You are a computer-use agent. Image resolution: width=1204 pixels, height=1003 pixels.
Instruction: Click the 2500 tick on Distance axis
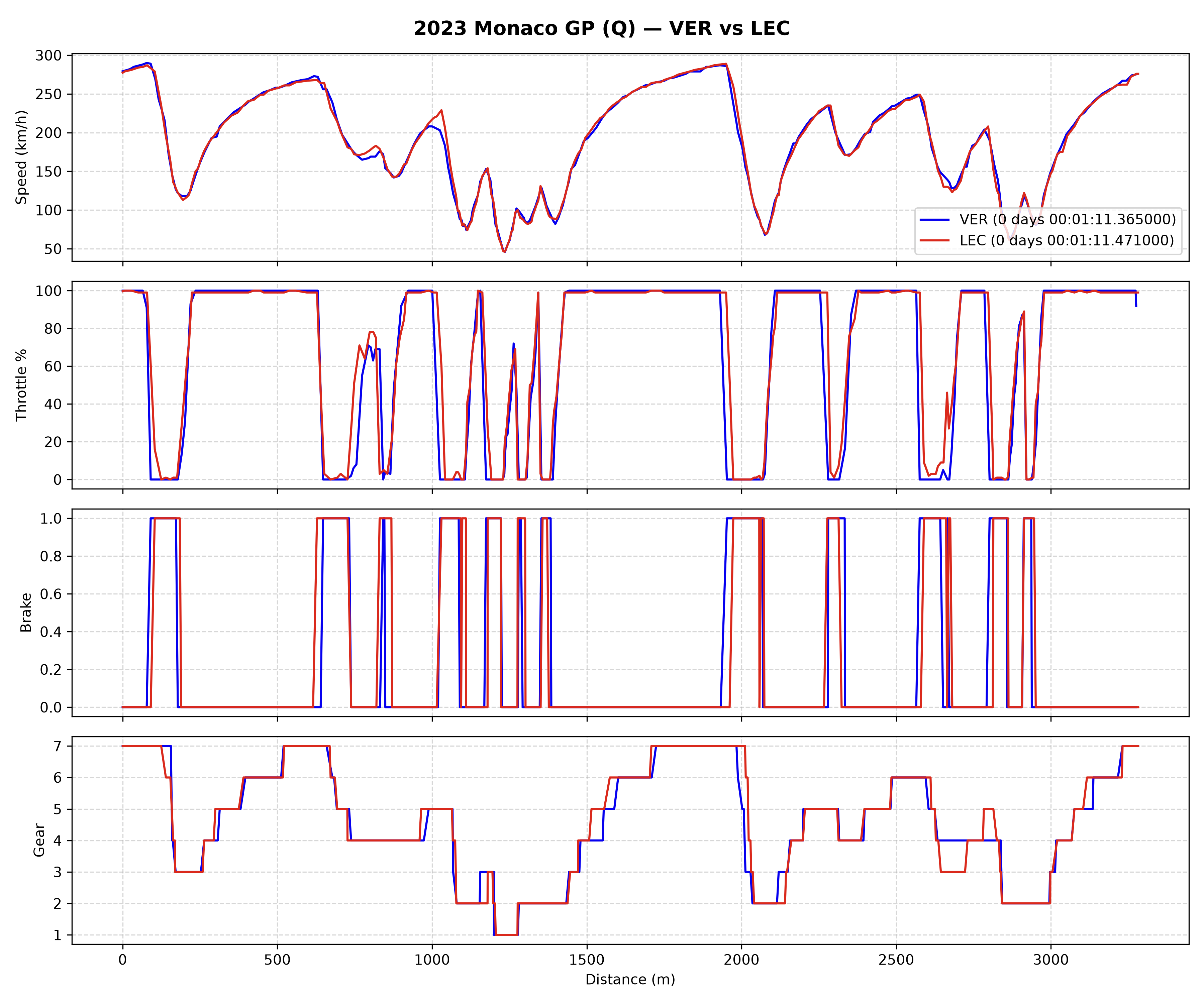[x=896, y=960]
